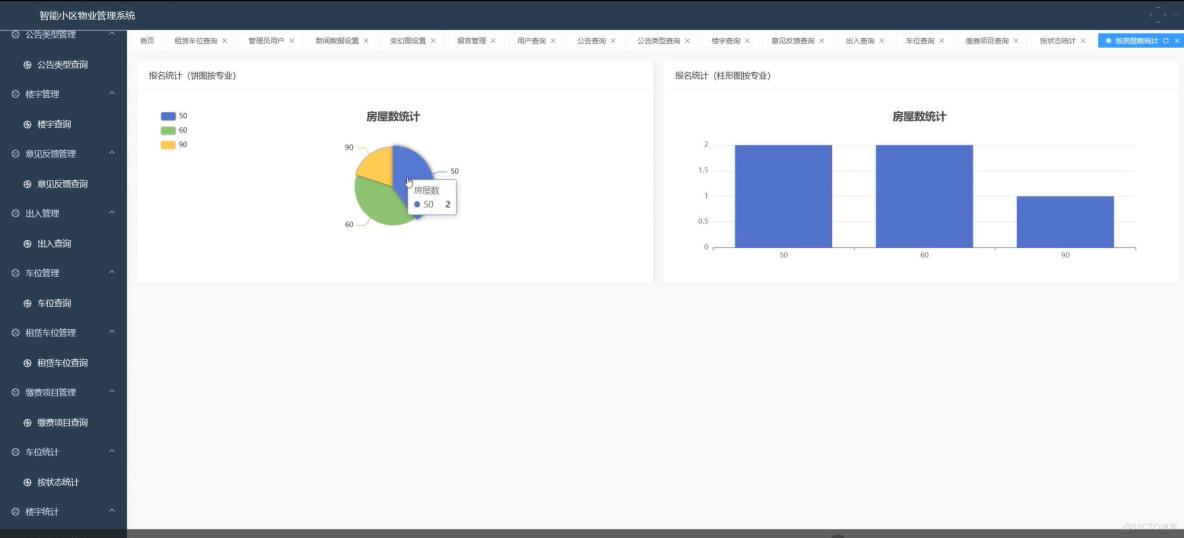The image size is (1184, 538).
Task: Collapse the 意见反馈管理 menu group chevron
Action: tap(112, 153)
